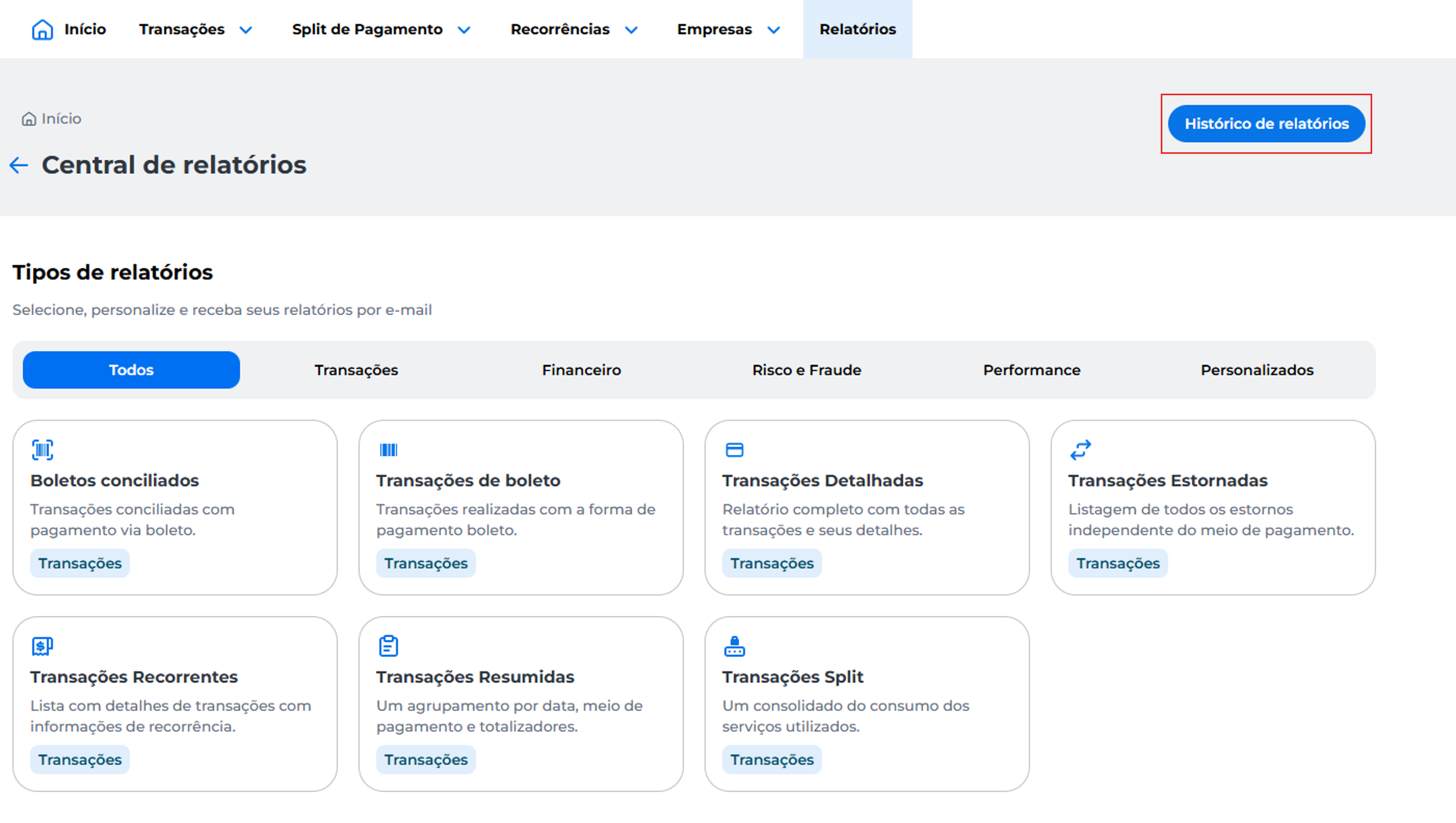Screen dimensions: 1456x823
Task: Switch to the Transações filter tab
Action: [356, 370]
